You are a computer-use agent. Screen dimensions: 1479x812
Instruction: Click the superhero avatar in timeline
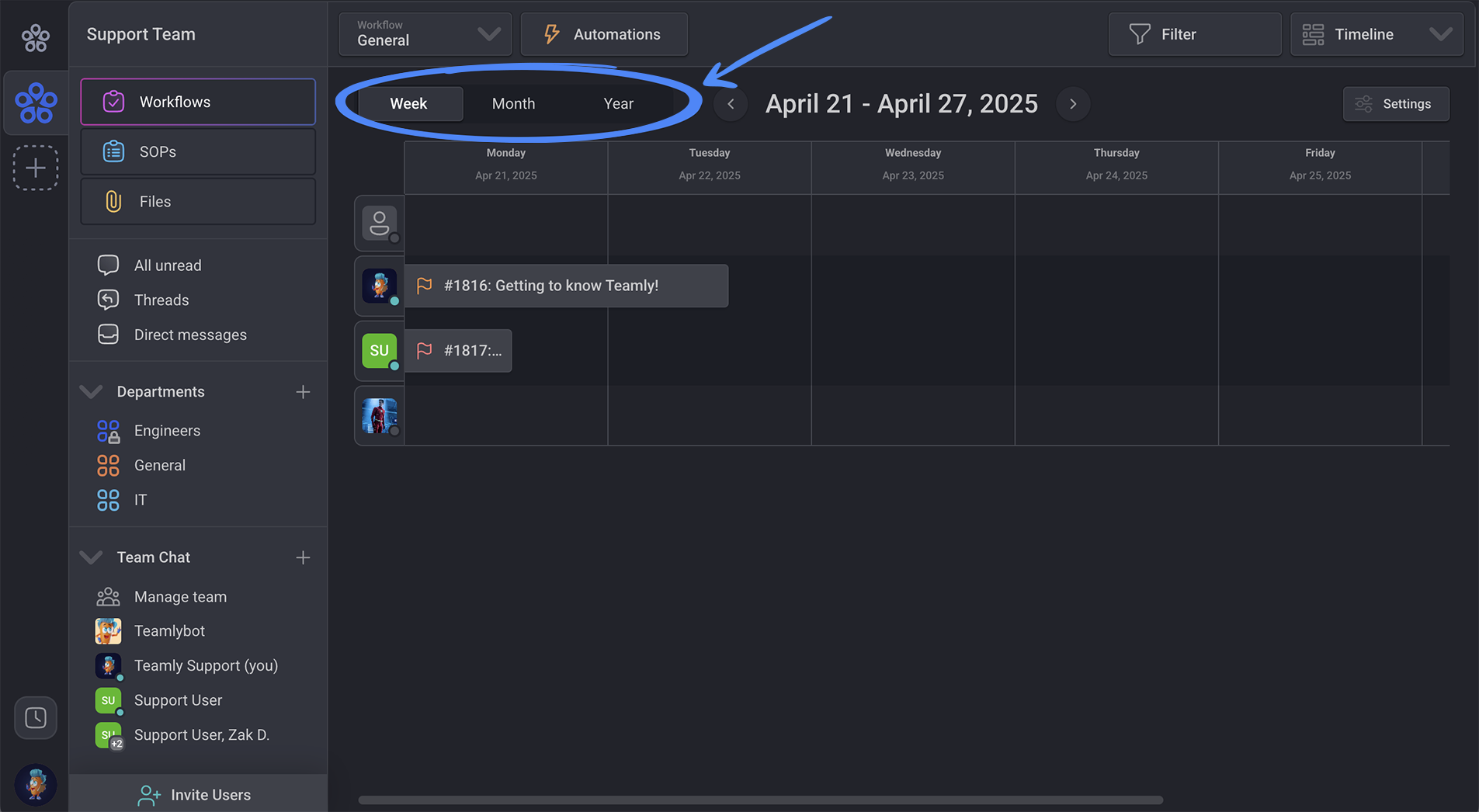(380, 415)
